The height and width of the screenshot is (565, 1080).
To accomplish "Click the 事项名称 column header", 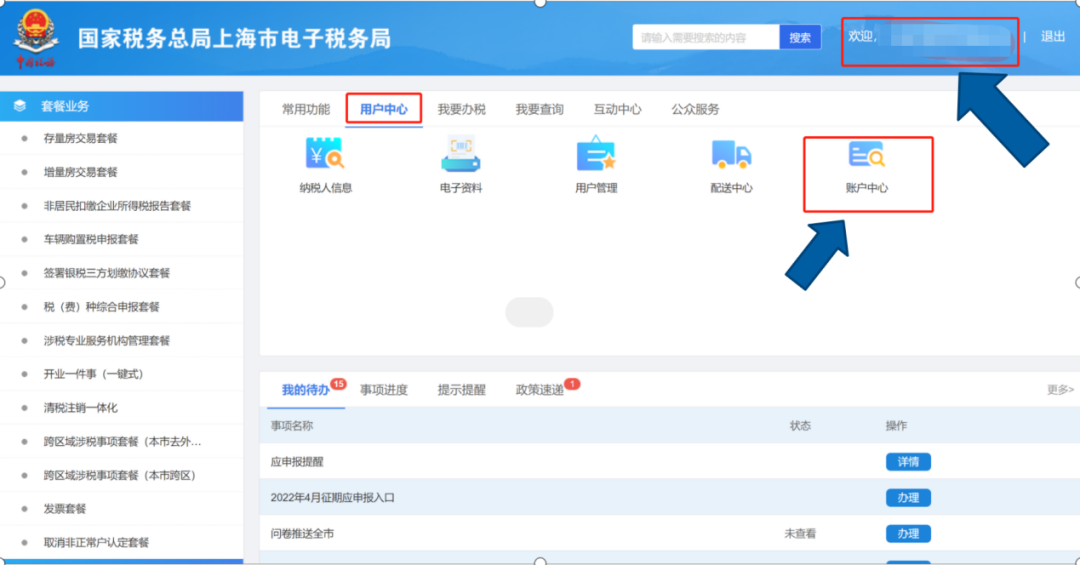I will 291,426.
